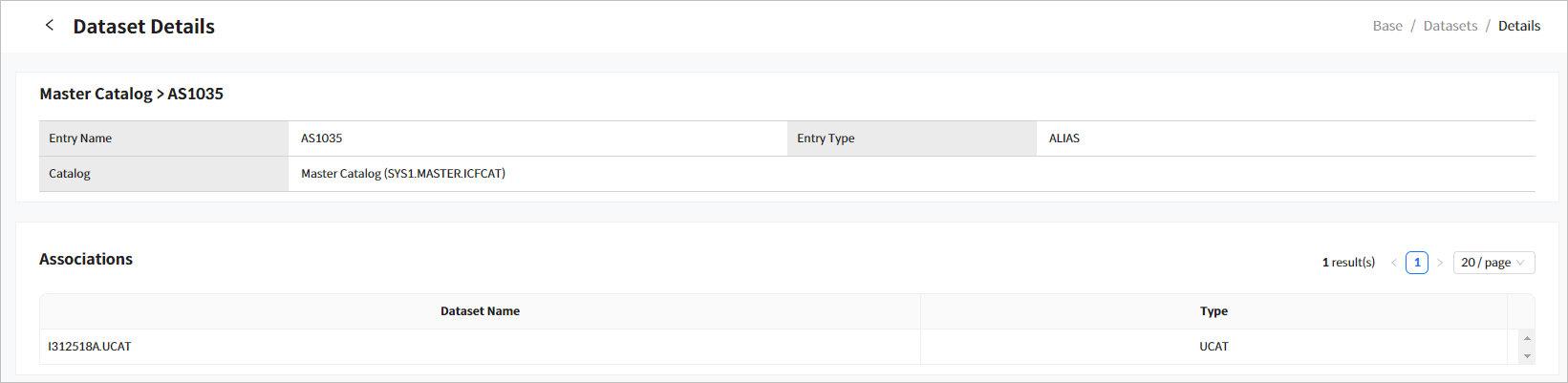Navigate to Base in the breadcrumb

coord(1387,26)
